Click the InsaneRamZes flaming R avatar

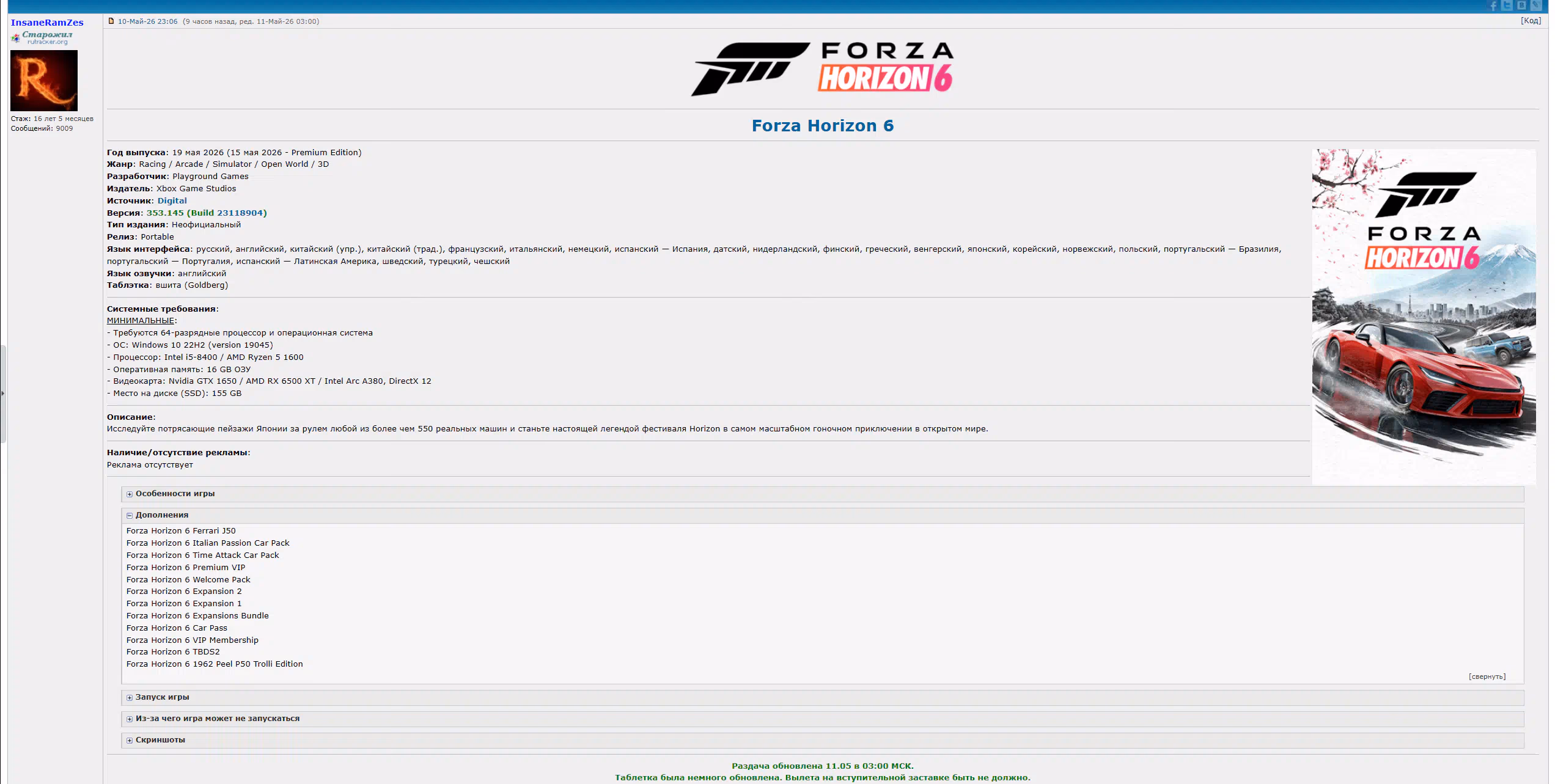point(44,81)
